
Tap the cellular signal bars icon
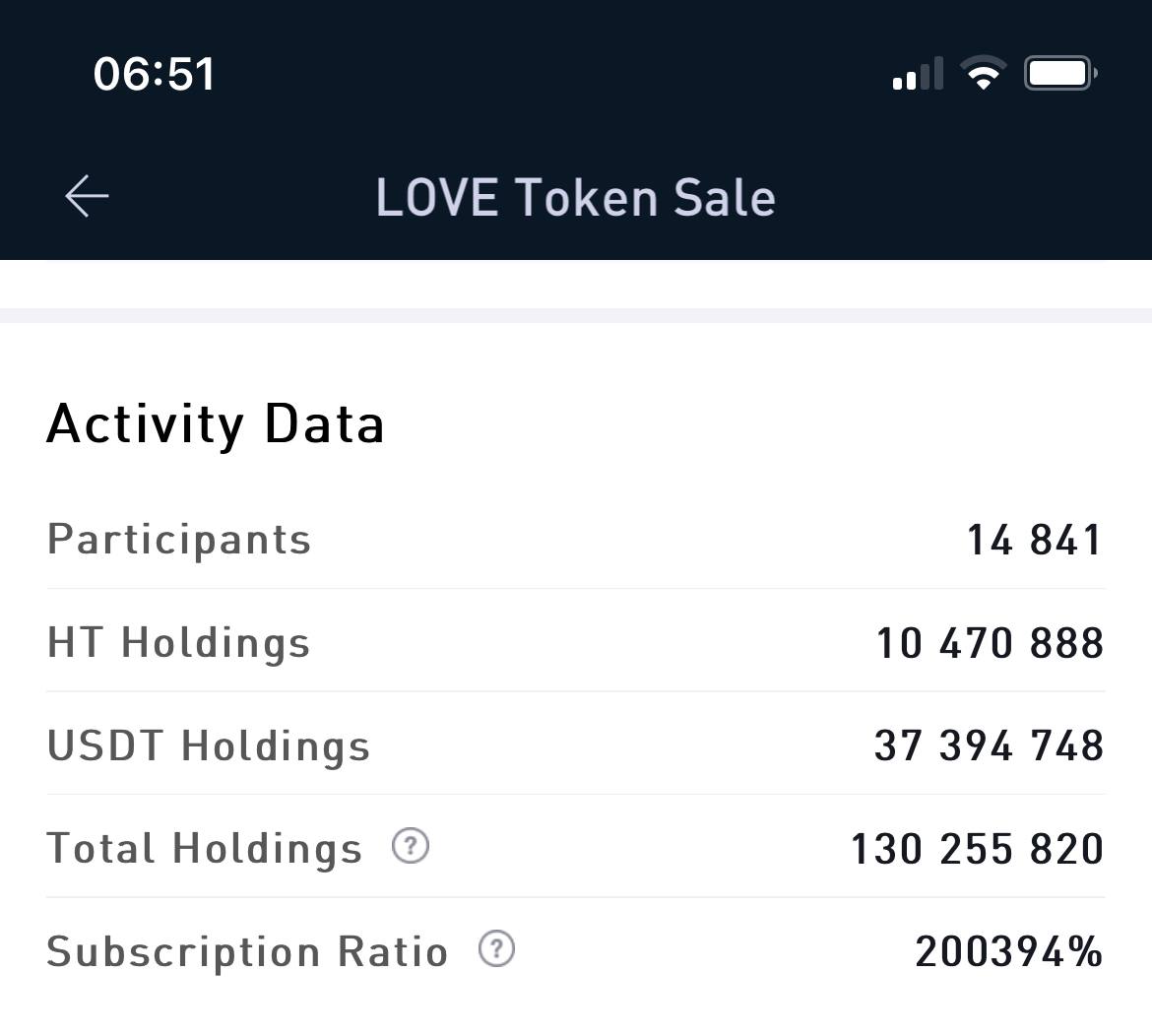tap(918, 73)
